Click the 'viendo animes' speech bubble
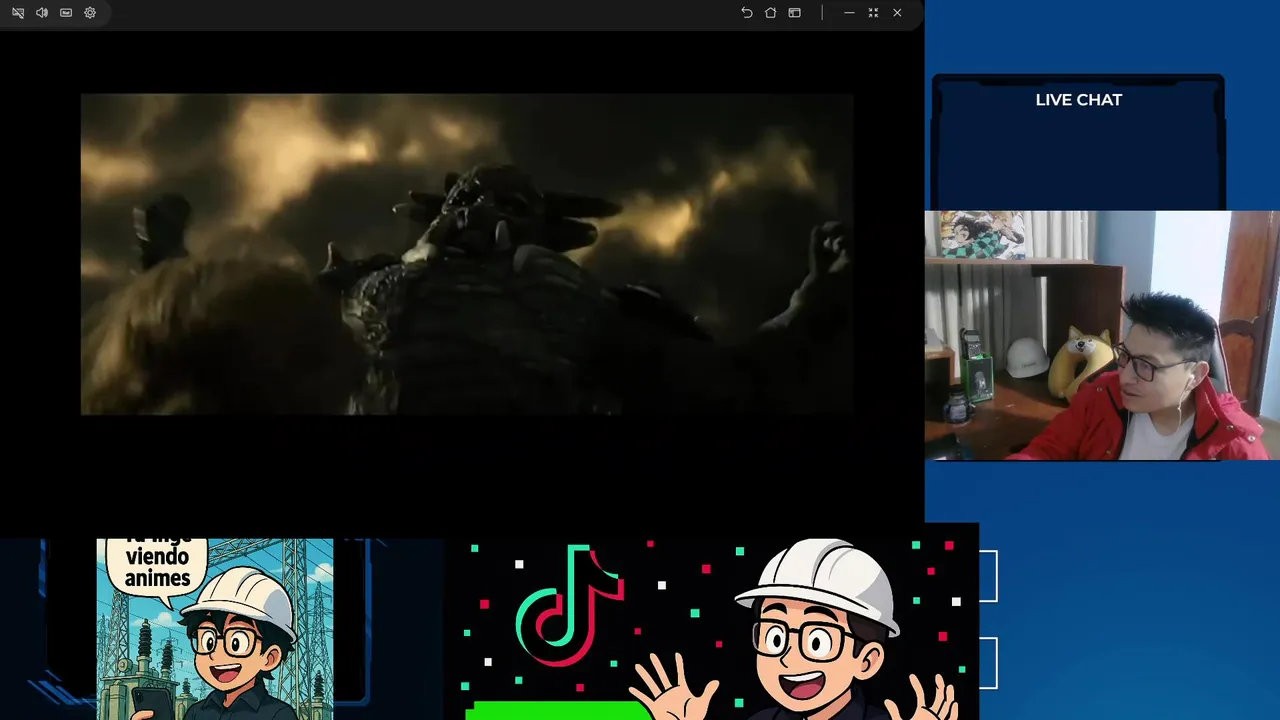Screen dimensions: 1280x720 pyautogui.click(x=157, y=568)
